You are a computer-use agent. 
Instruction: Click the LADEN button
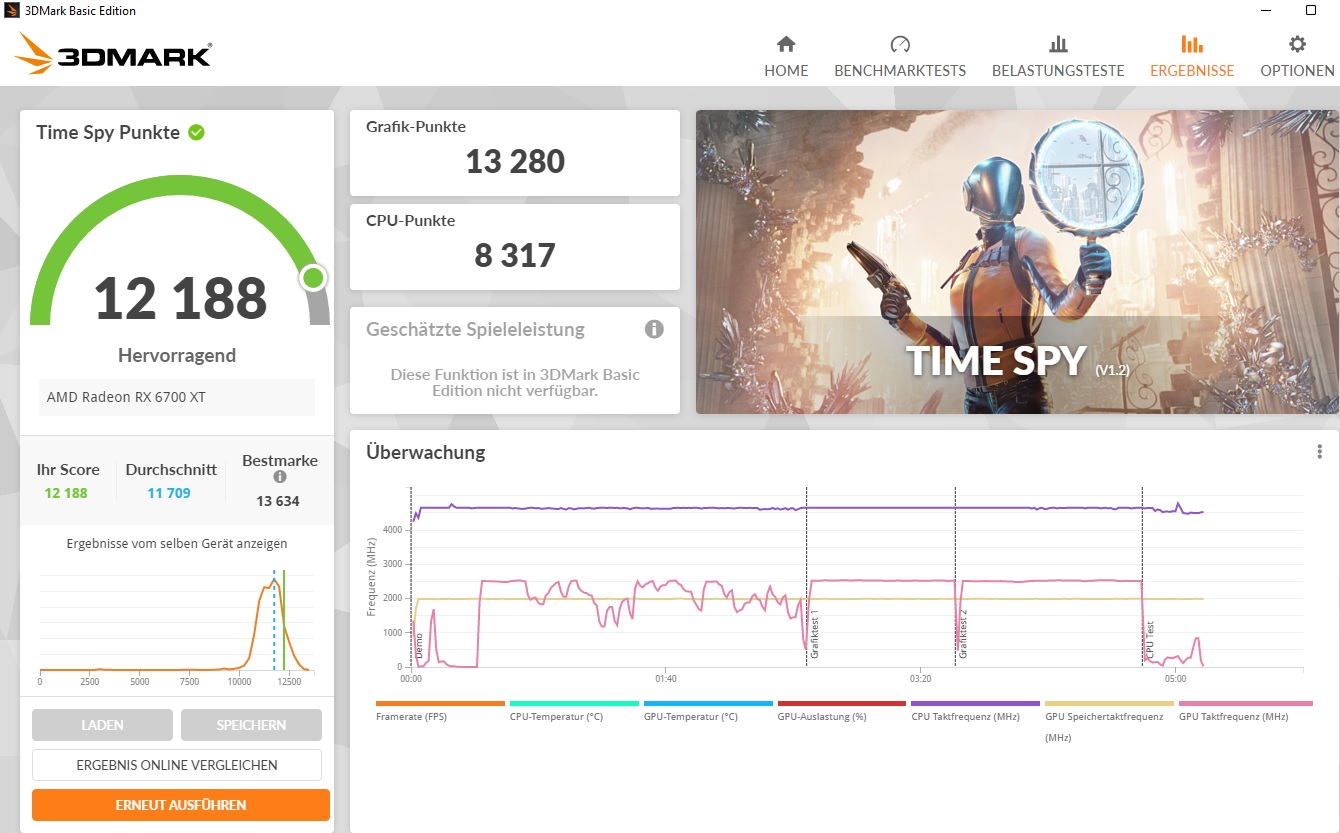click(102, 725)
